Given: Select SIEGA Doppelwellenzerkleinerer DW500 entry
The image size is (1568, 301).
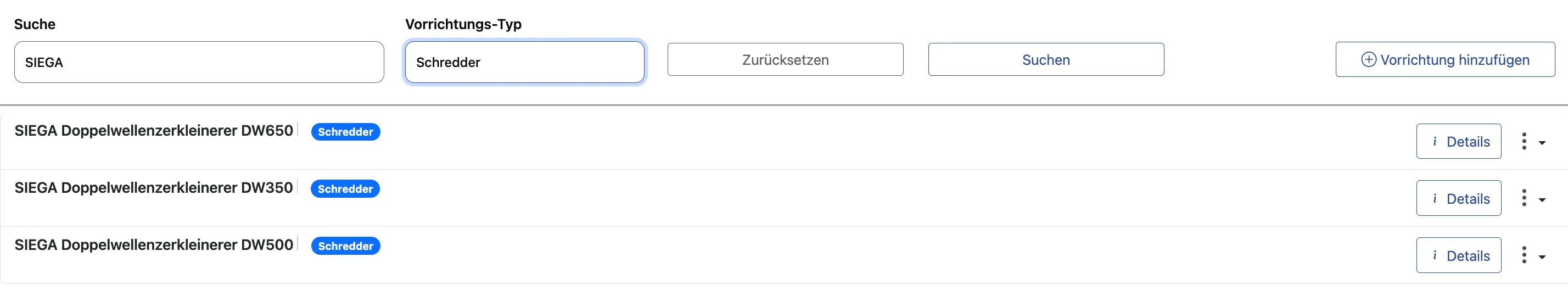Looking at the screenshot, I should coord(153,245).
